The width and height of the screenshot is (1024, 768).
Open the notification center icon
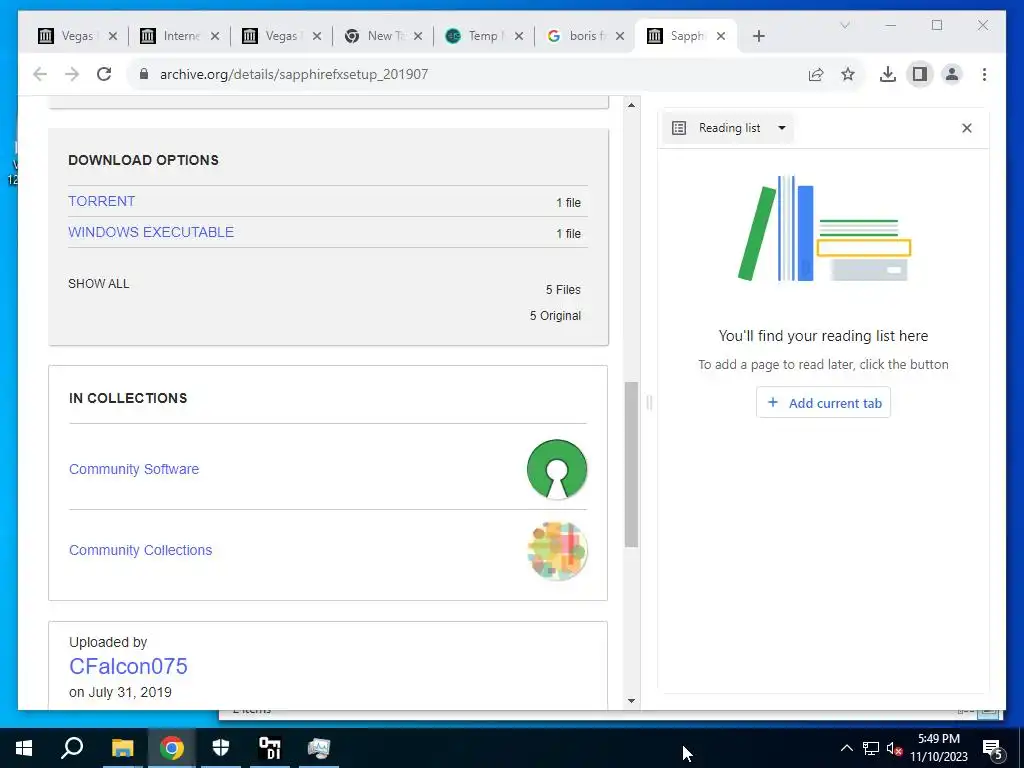point(993,749)
